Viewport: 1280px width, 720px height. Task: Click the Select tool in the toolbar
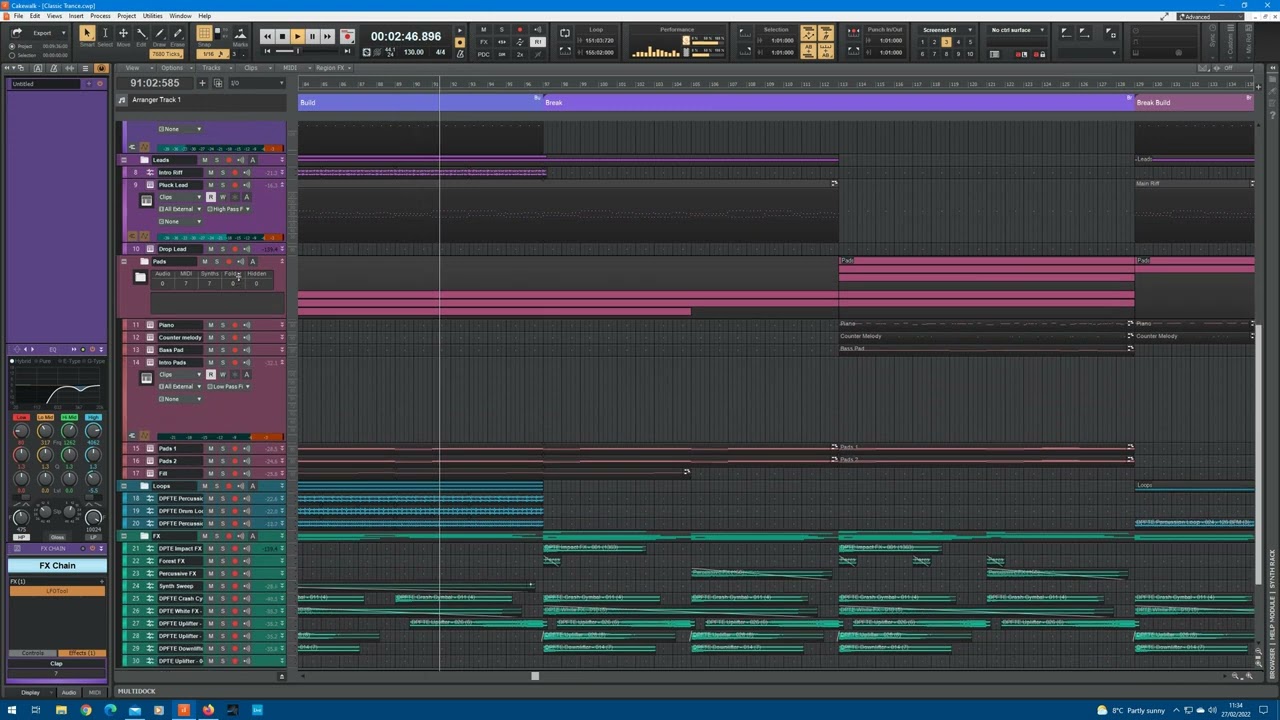pos(105,33)
